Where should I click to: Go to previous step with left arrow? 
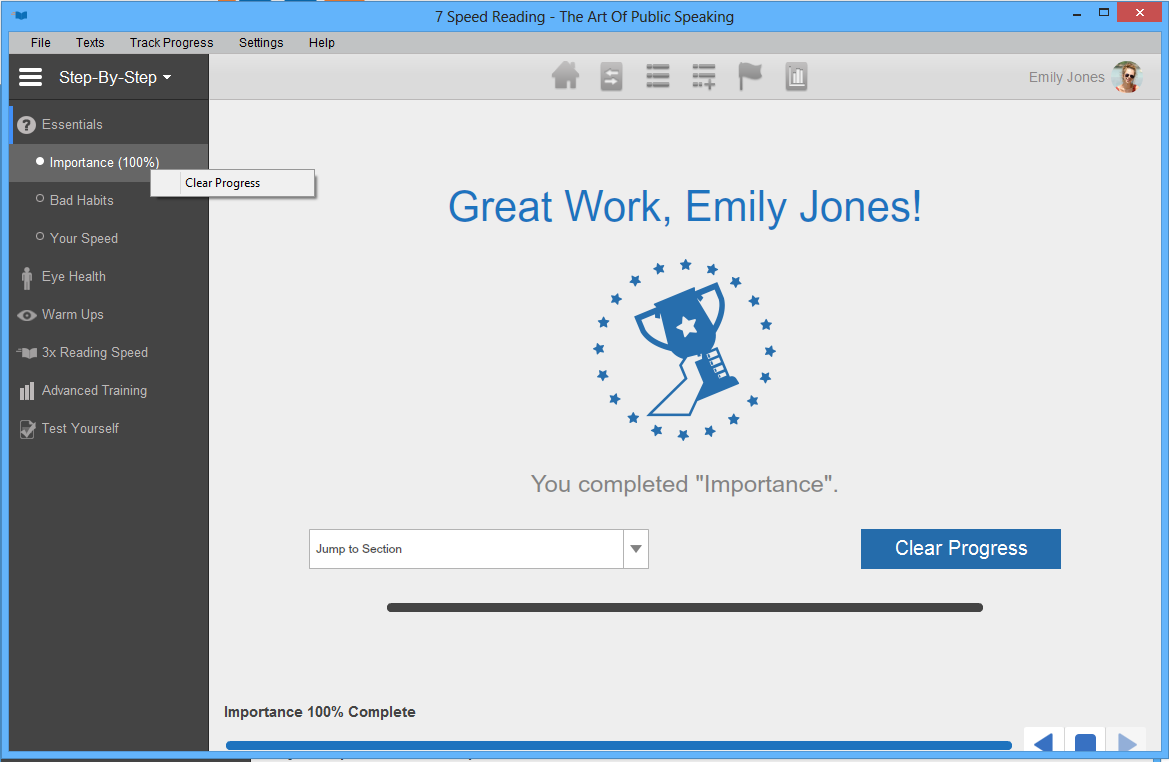1042,743
